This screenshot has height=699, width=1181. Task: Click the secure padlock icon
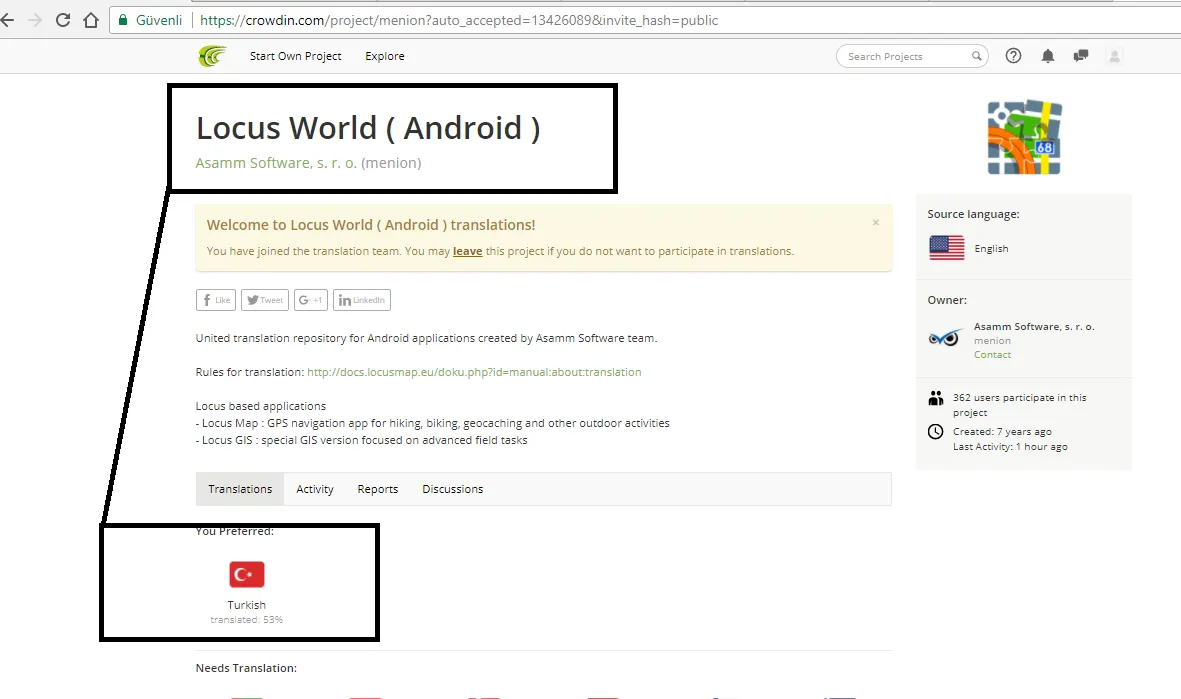[x=124, y=20]
